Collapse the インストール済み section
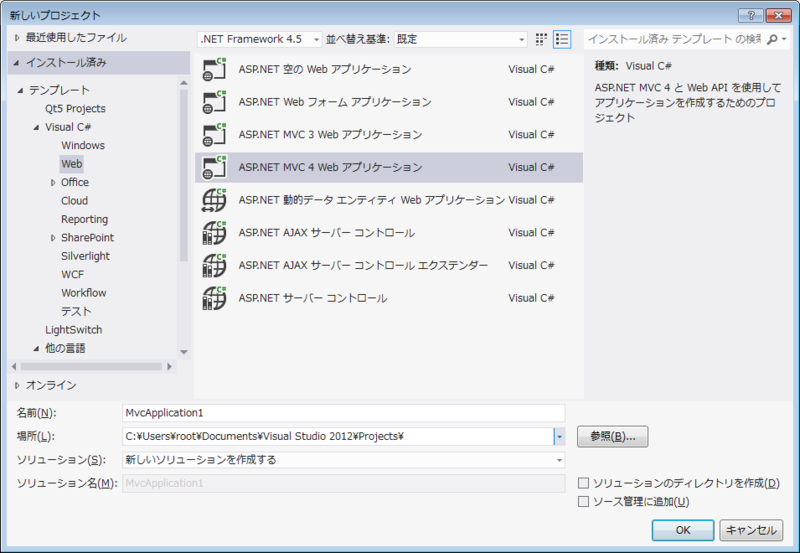Image resolution: width=800 pixels, height=553 pixels. pos(16,63)
